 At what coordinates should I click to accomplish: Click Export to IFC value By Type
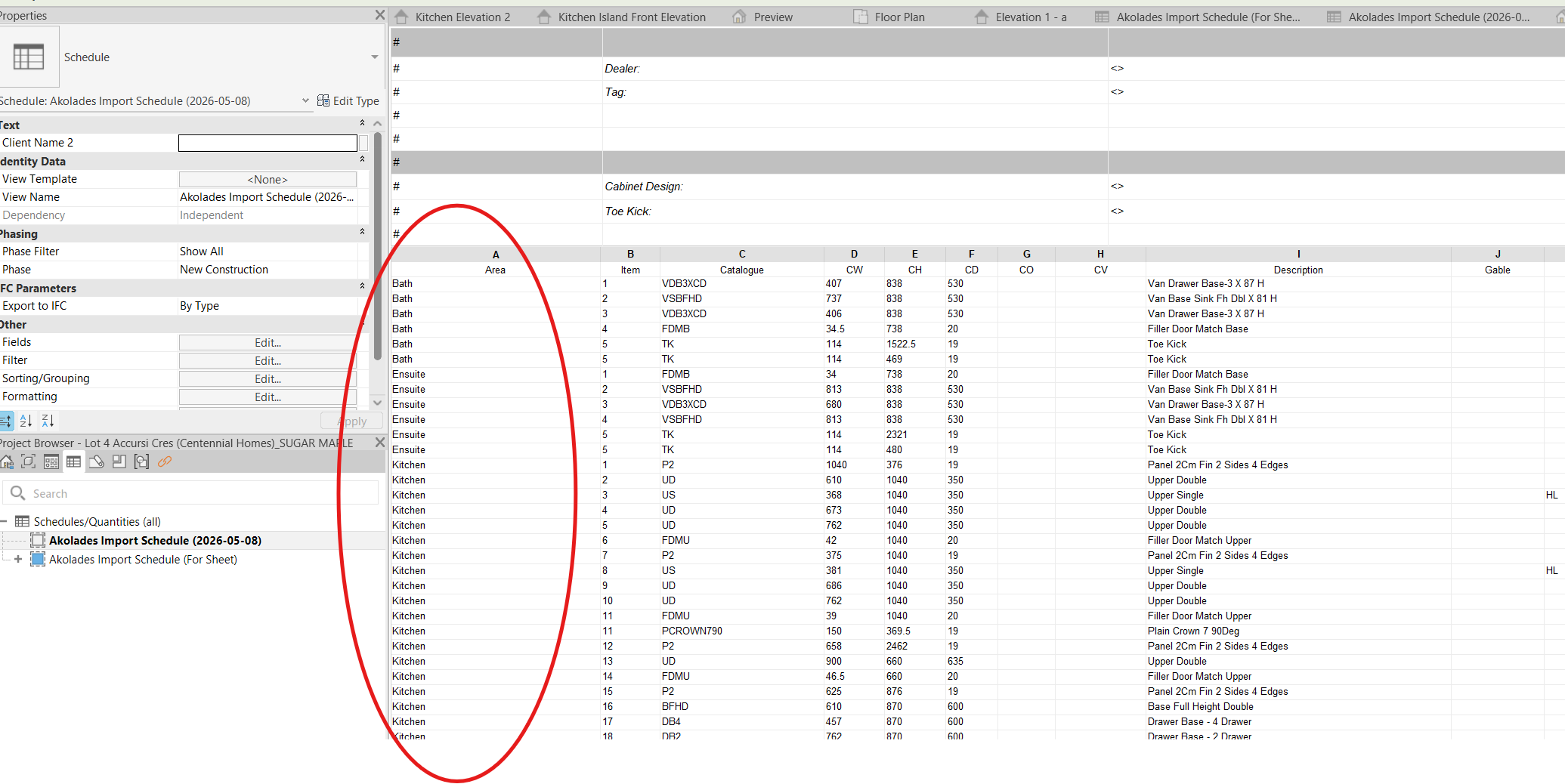point(268,306)
